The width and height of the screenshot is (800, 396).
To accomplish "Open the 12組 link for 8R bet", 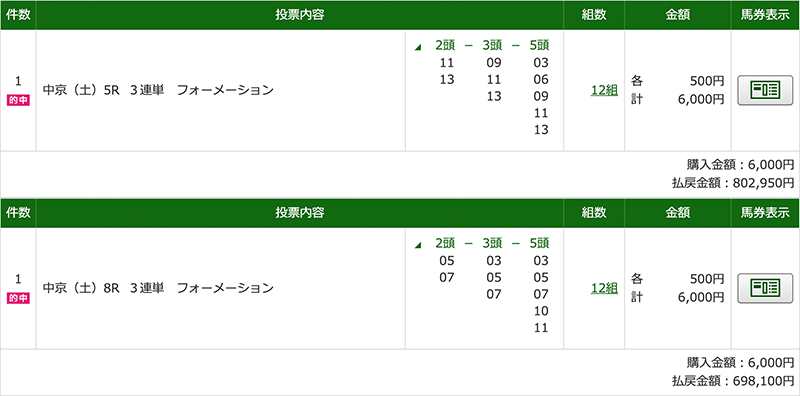I will (x=604, y=288).
